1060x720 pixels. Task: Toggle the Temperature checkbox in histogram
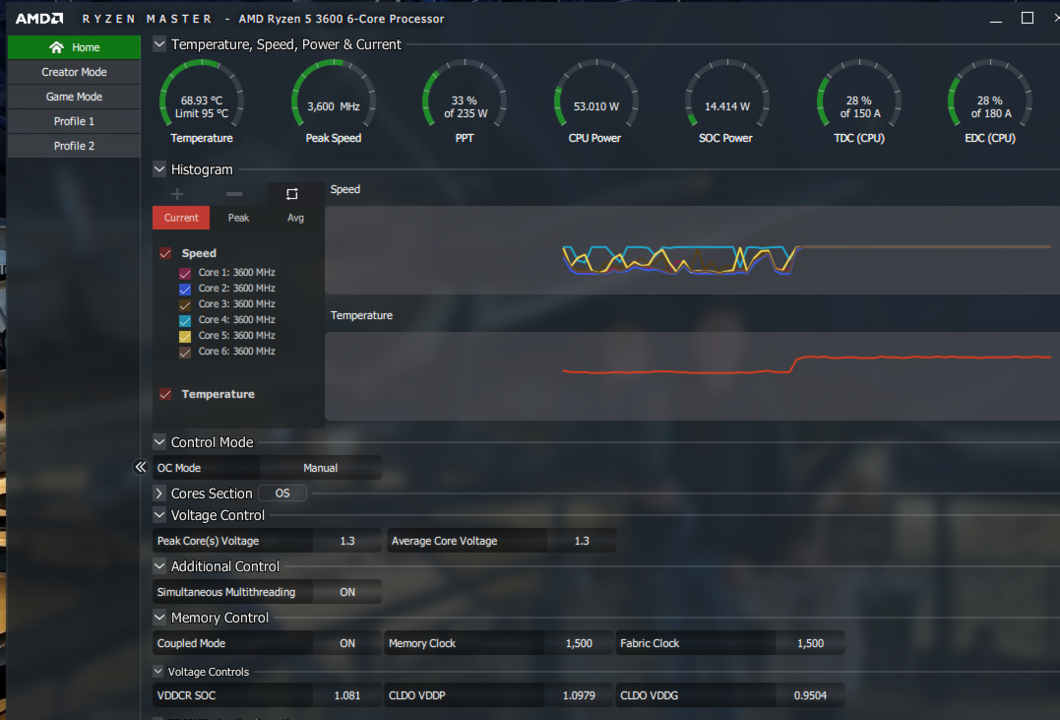(166, 394)
